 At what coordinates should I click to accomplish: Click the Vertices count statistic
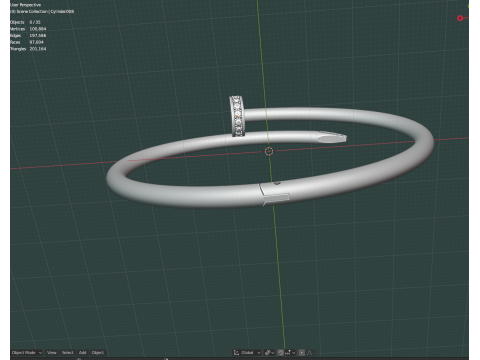tap(28, 29)
